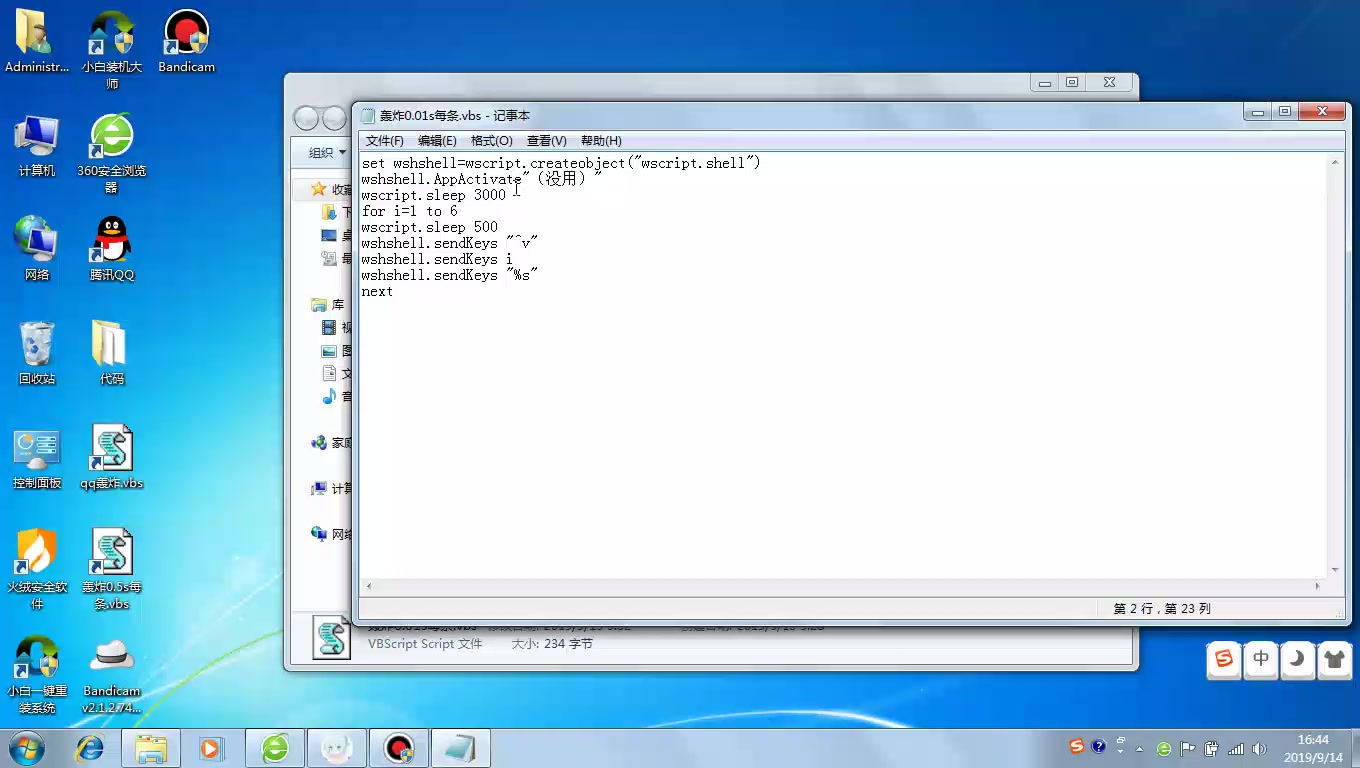Show hidden tray icons arrow
The image size is (1360, 768).
click(1139, 748)
